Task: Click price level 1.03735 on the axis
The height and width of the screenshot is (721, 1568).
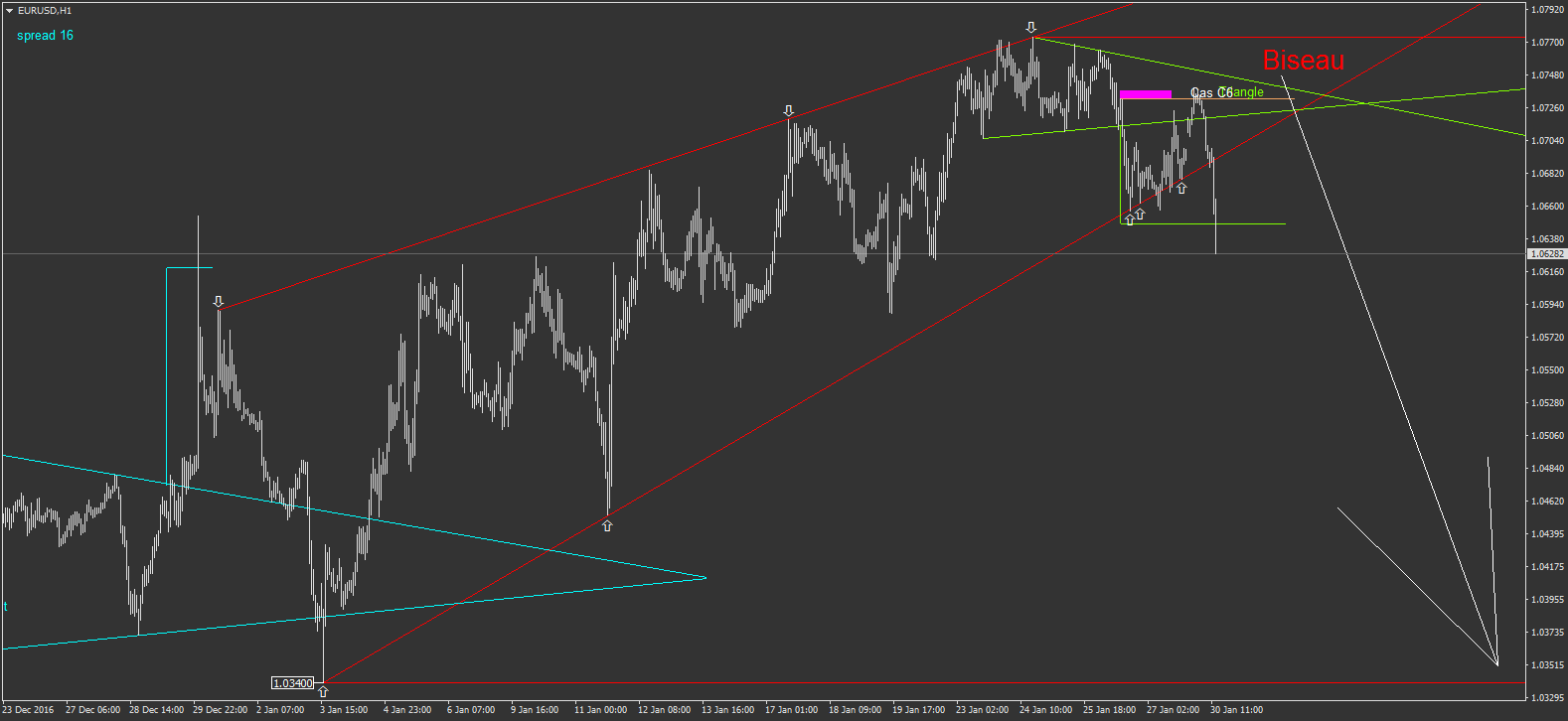Action: point(1549,633)
